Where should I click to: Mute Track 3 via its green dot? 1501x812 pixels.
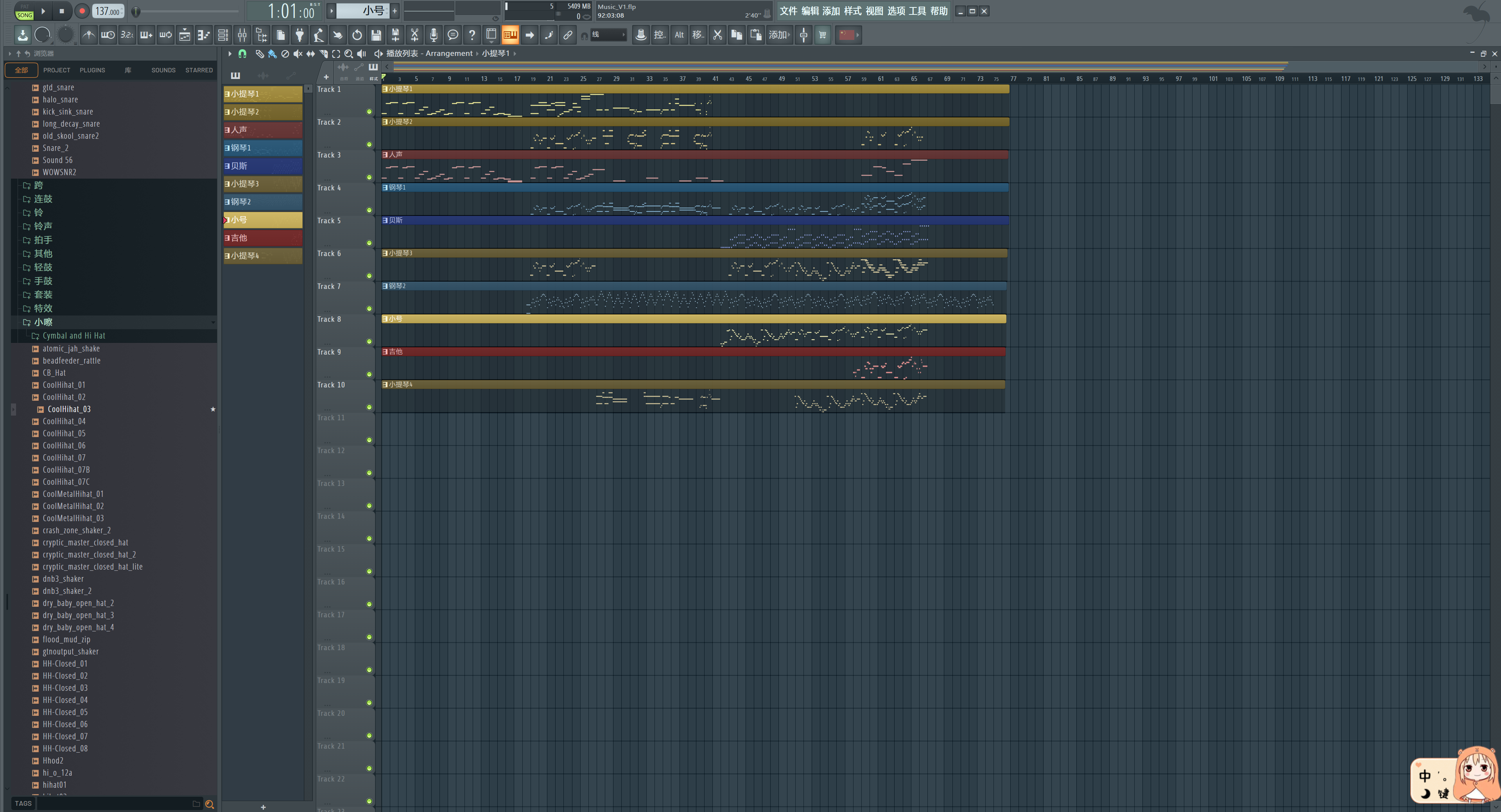tap(369, 177)
